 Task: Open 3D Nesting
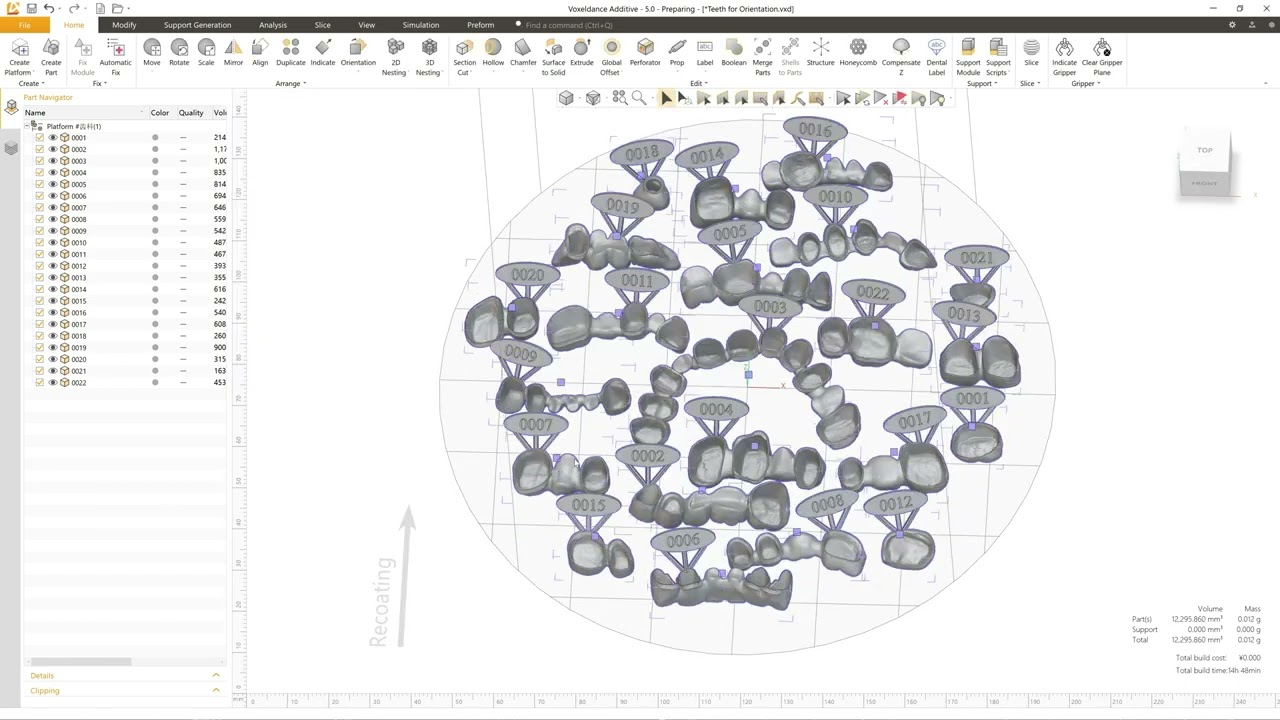(x=429, y=57)
